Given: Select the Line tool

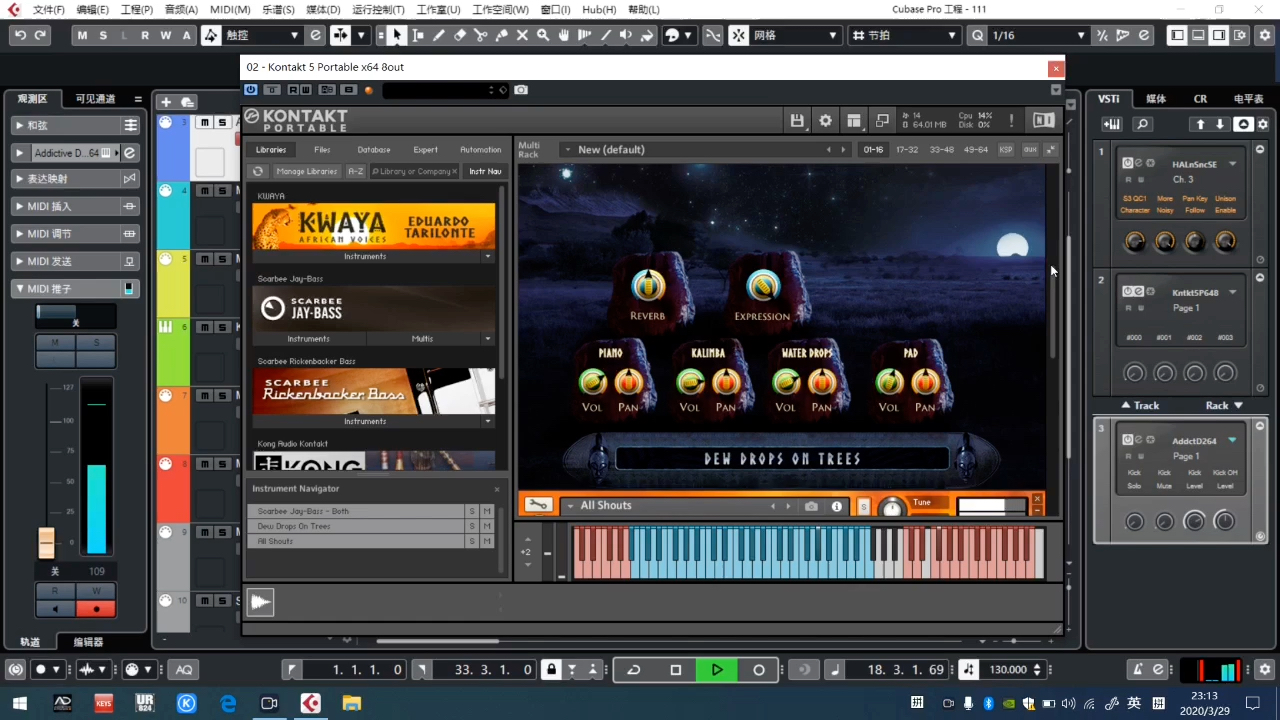Looking at the screenshot, I should pyautogui.click(x=606, y=35).
